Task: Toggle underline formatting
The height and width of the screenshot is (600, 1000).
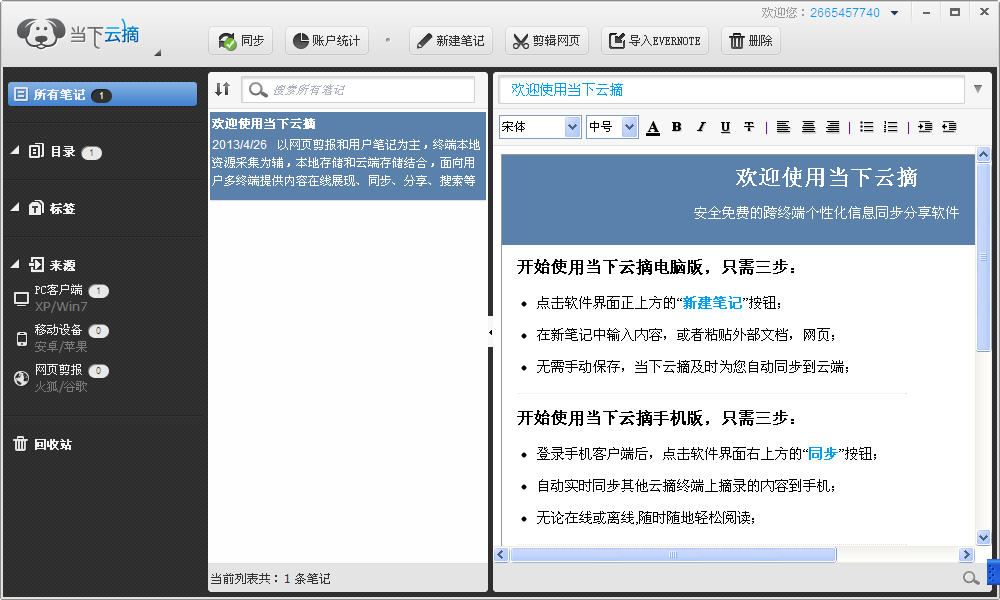Action: tap(725, 127)
